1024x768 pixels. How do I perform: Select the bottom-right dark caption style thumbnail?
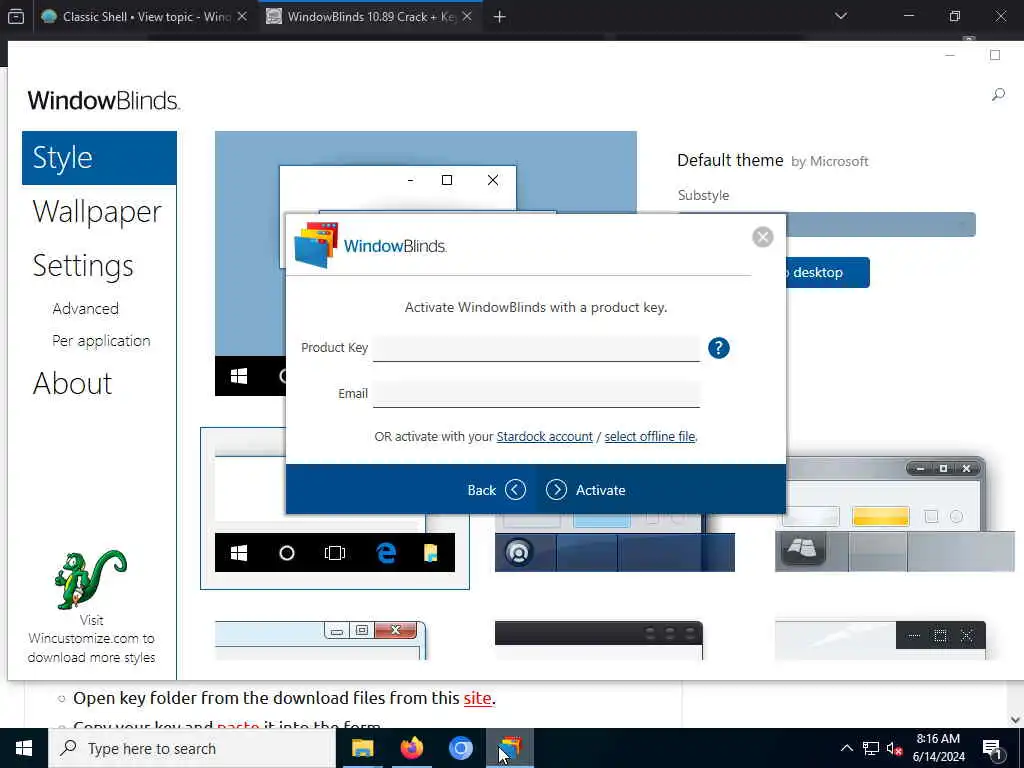[880, 641]
